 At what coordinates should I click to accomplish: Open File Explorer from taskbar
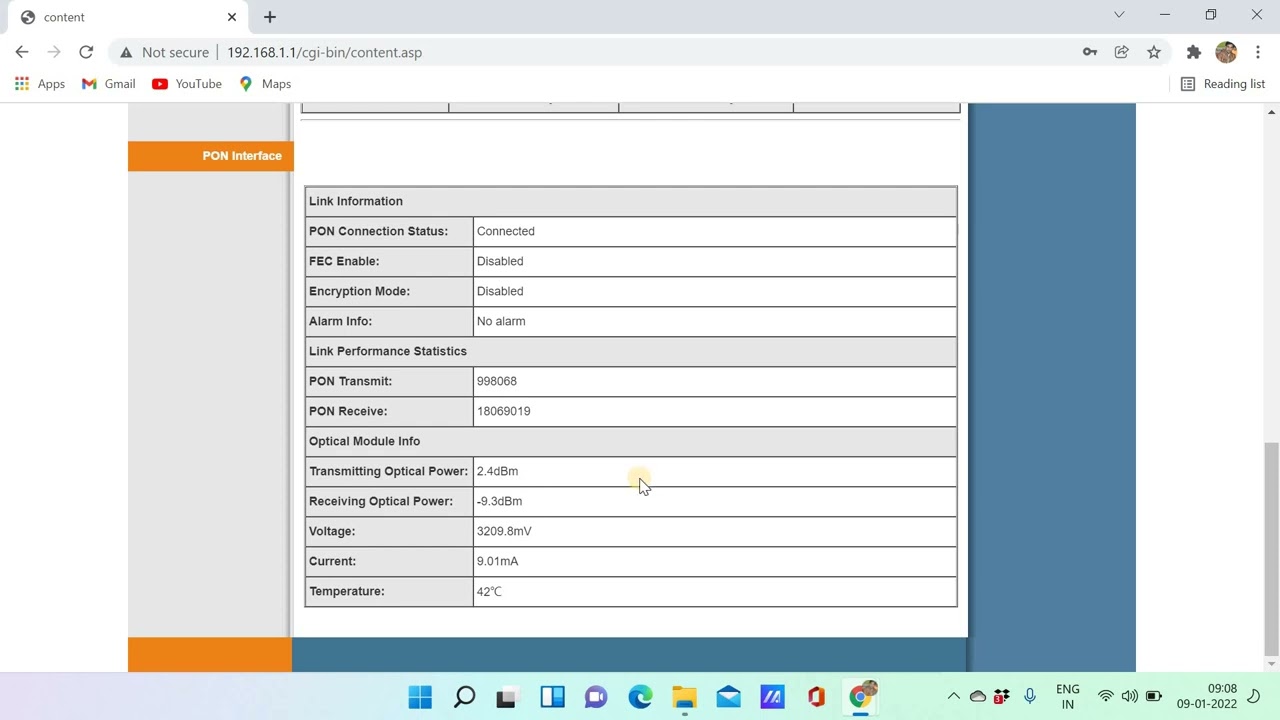pos(684,697)
